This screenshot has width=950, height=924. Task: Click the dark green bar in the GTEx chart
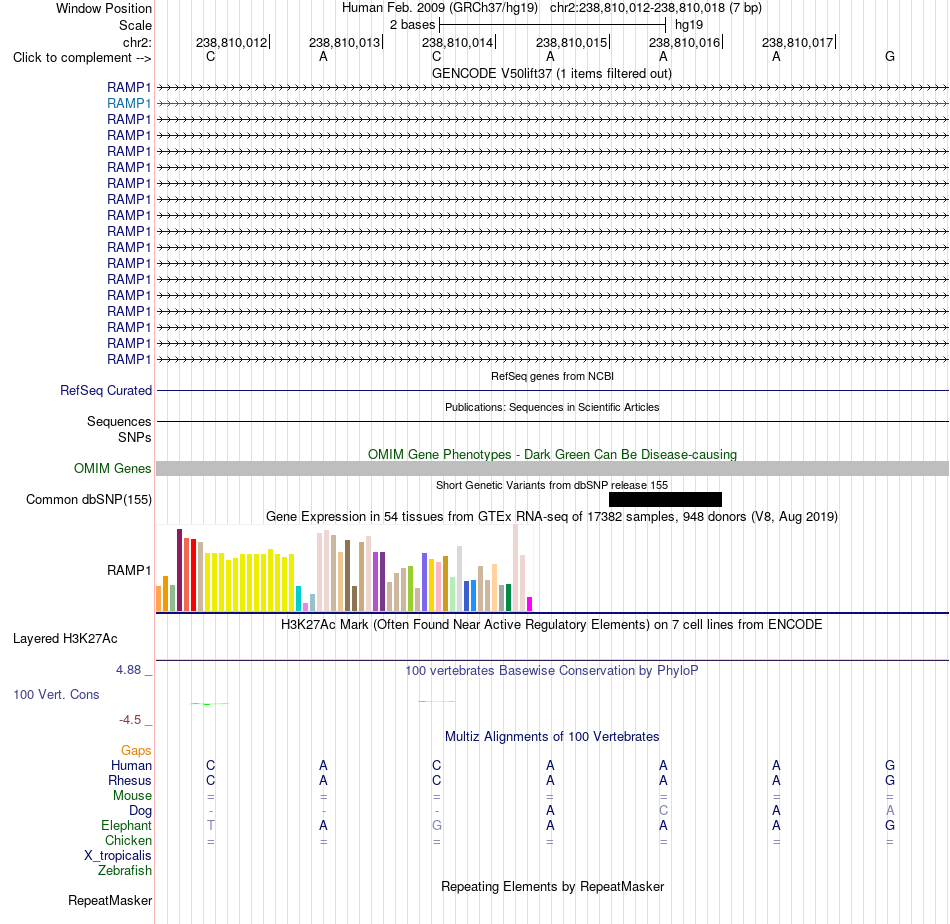click(508, 597)
